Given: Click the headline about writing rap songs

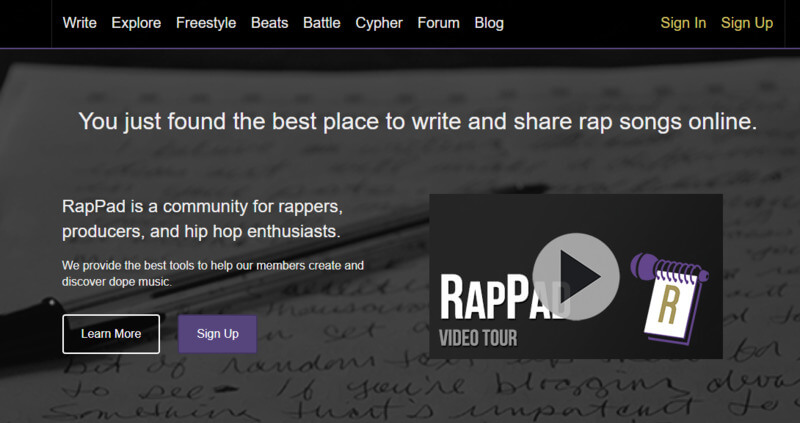Looking at the screenshot, I should tap(417, 121).
